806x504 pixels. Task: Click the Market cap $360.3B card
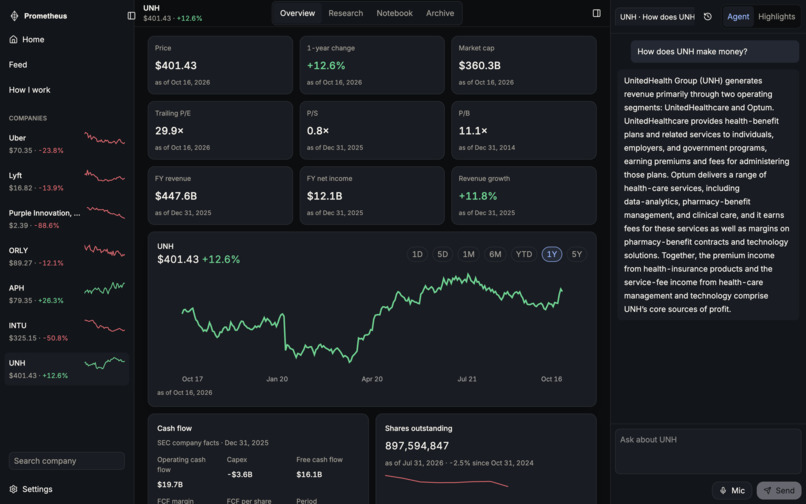[524, 65]
